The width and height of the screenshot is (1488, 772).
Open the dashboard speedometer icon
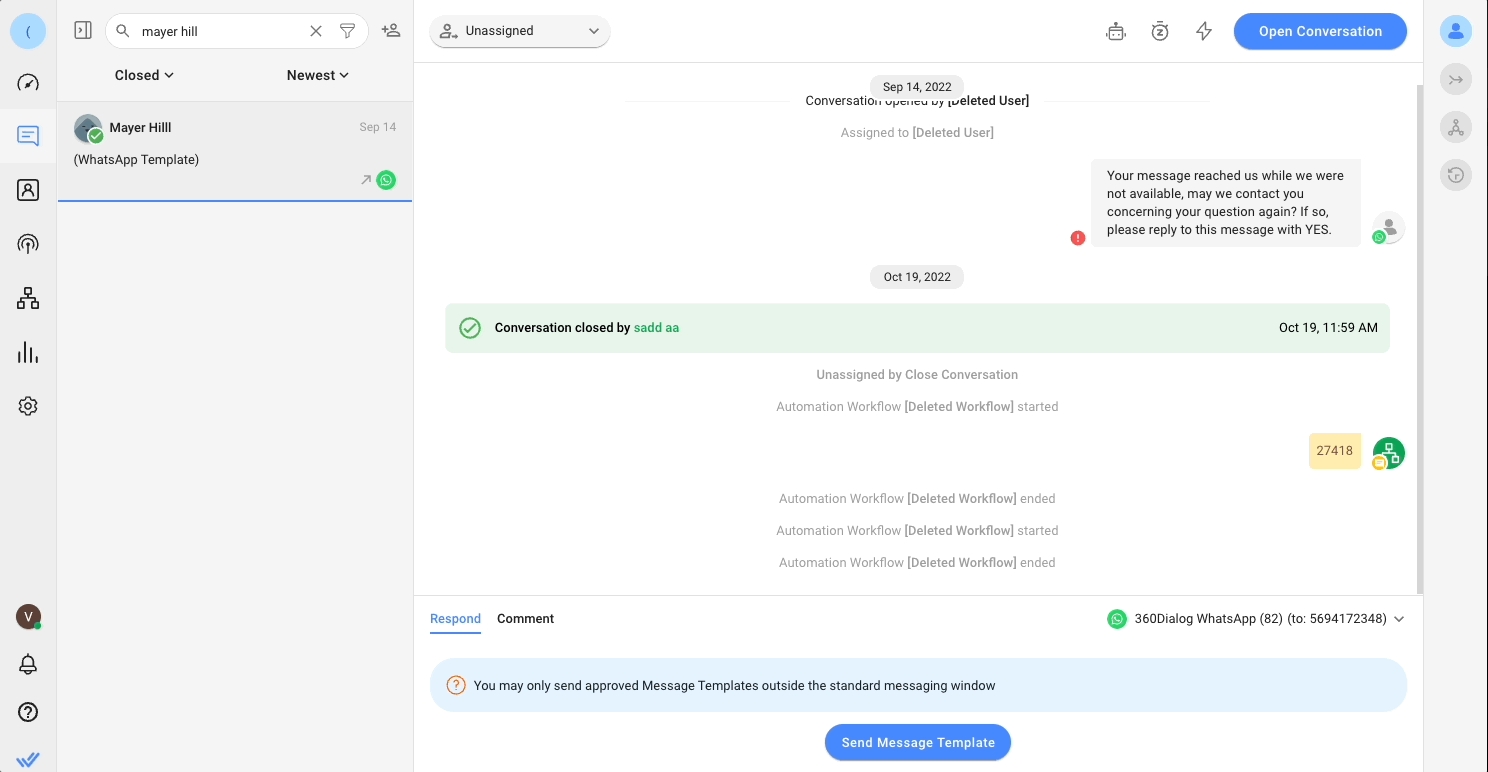[x=28, y=82]
